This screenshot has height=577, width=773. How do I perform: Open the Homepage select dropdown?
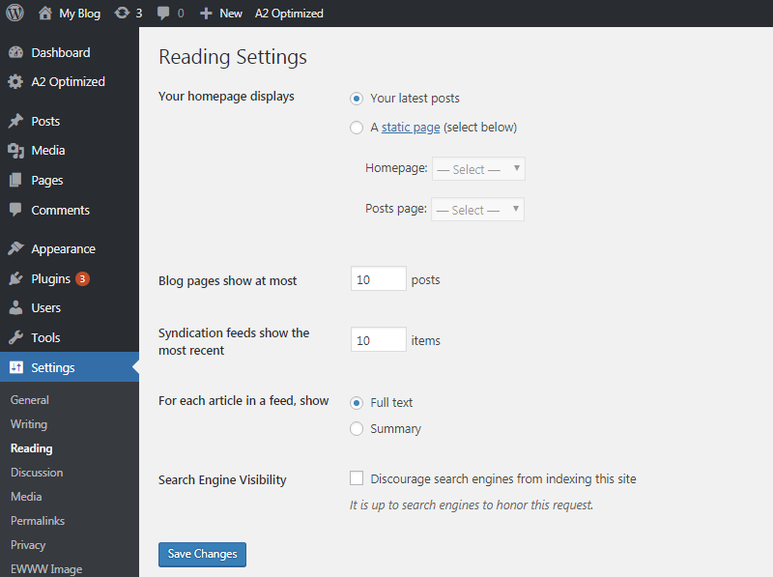coord(478,169)
